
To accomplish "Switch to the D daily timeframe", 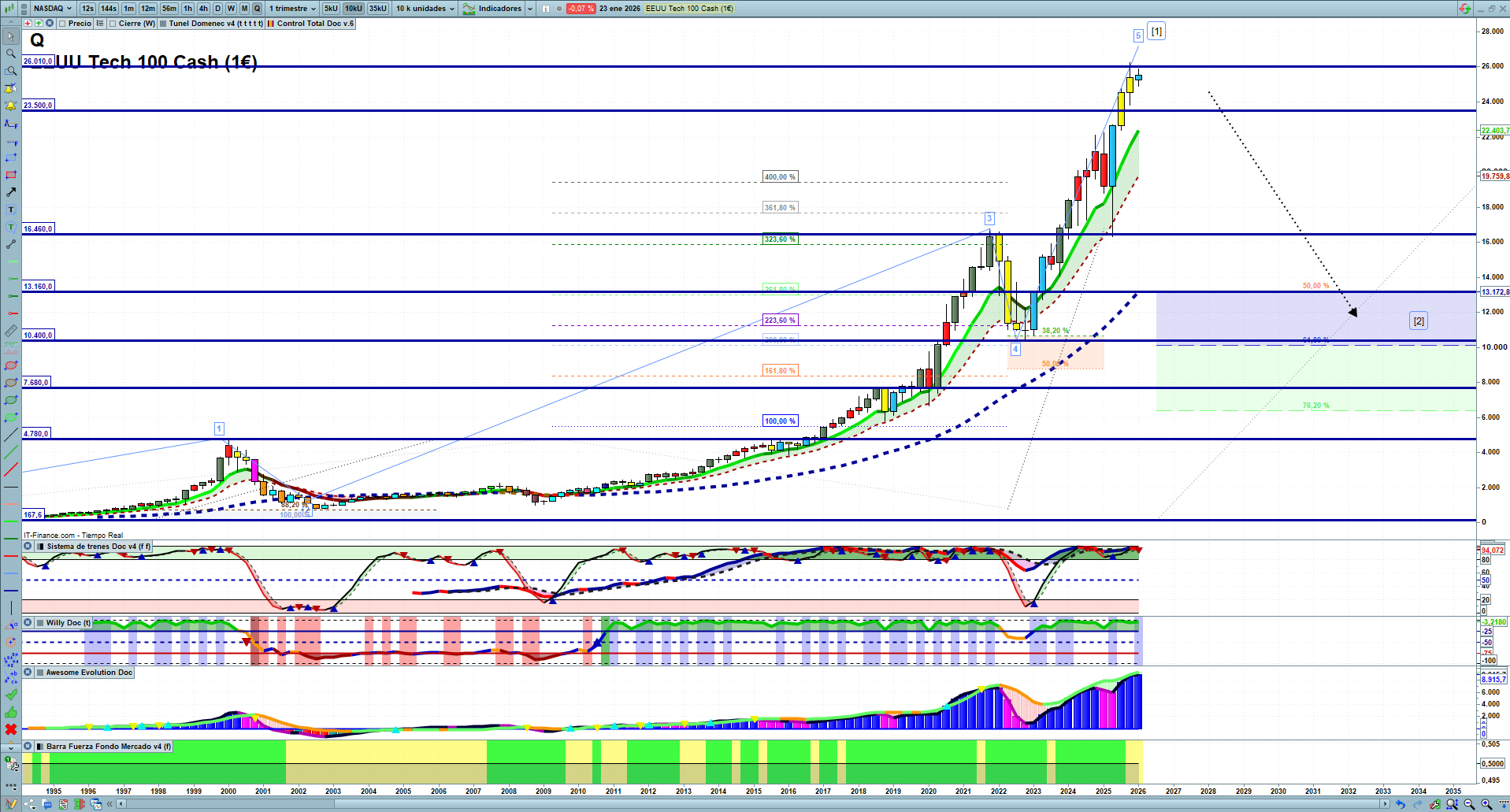I will coord(218,9).
